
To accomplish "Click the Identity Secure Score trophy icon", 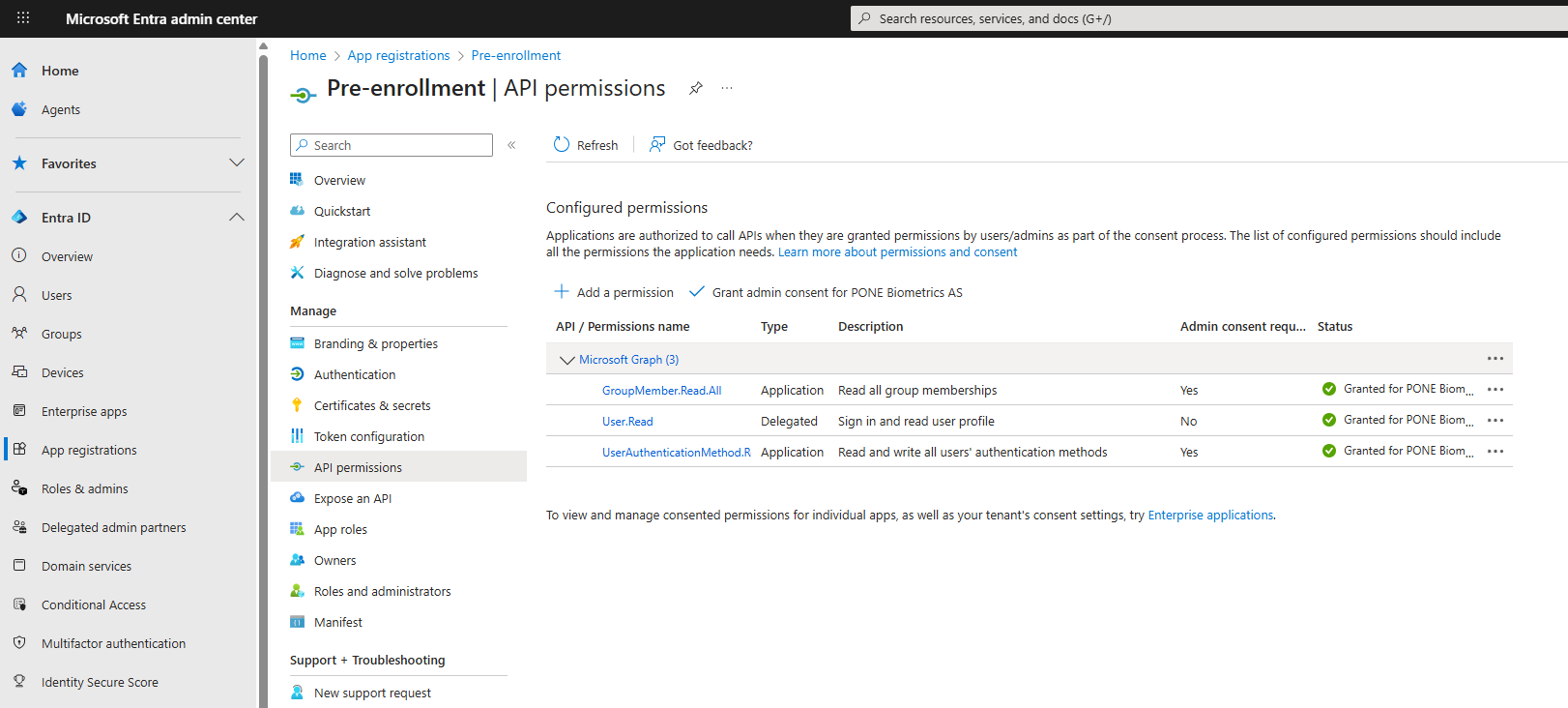I will pyautogui.click(x=19, y=682).
